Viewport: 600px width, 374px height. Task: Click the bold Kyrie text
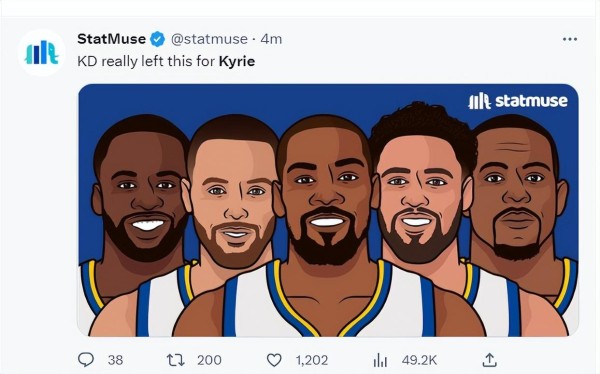coord(237,61)
